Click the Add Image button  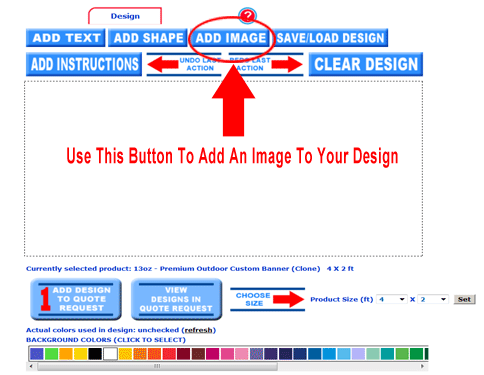pos(230,38)
